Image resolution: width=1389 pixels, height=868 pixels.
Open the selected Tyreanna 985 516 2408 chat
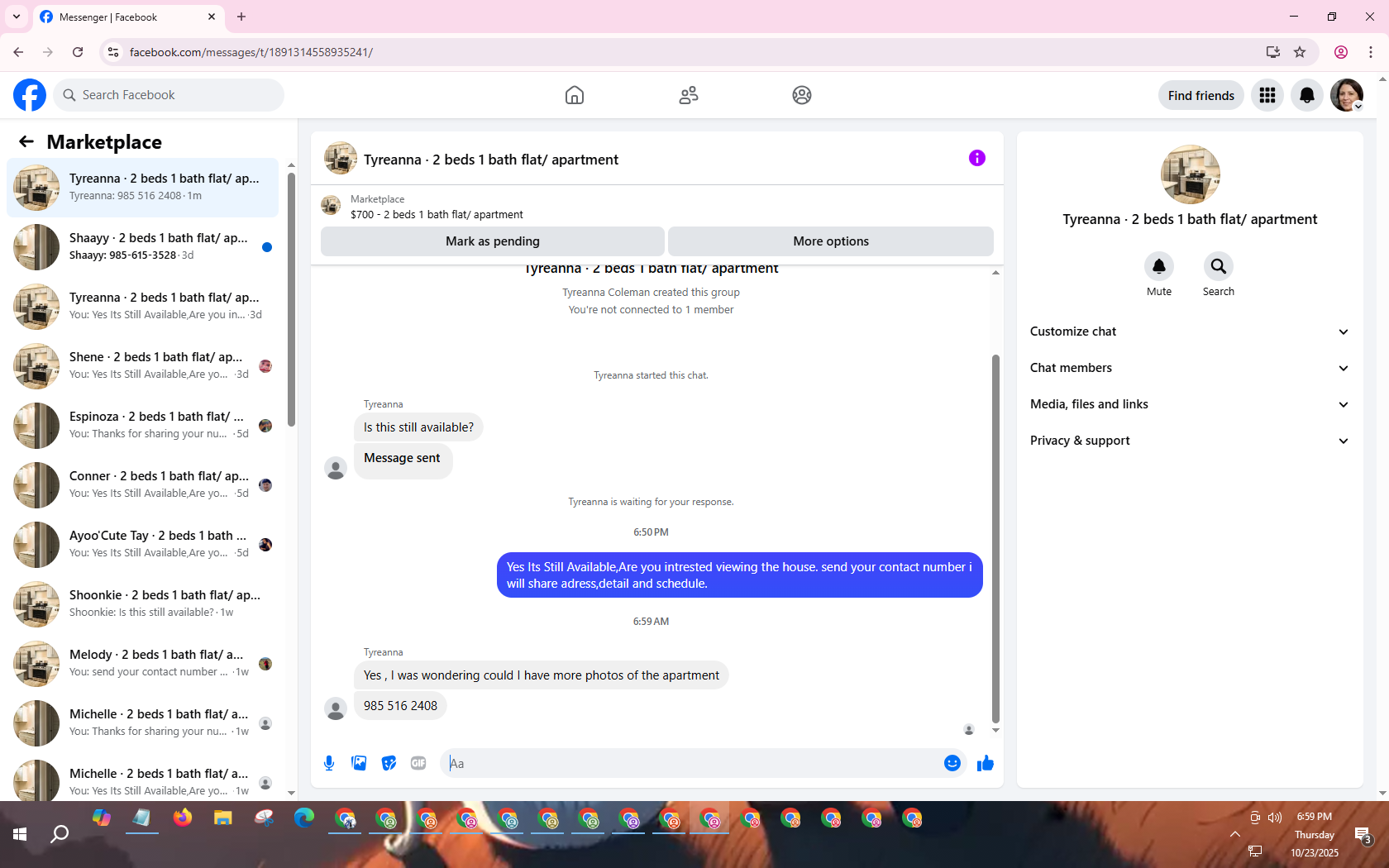point(143,188)
